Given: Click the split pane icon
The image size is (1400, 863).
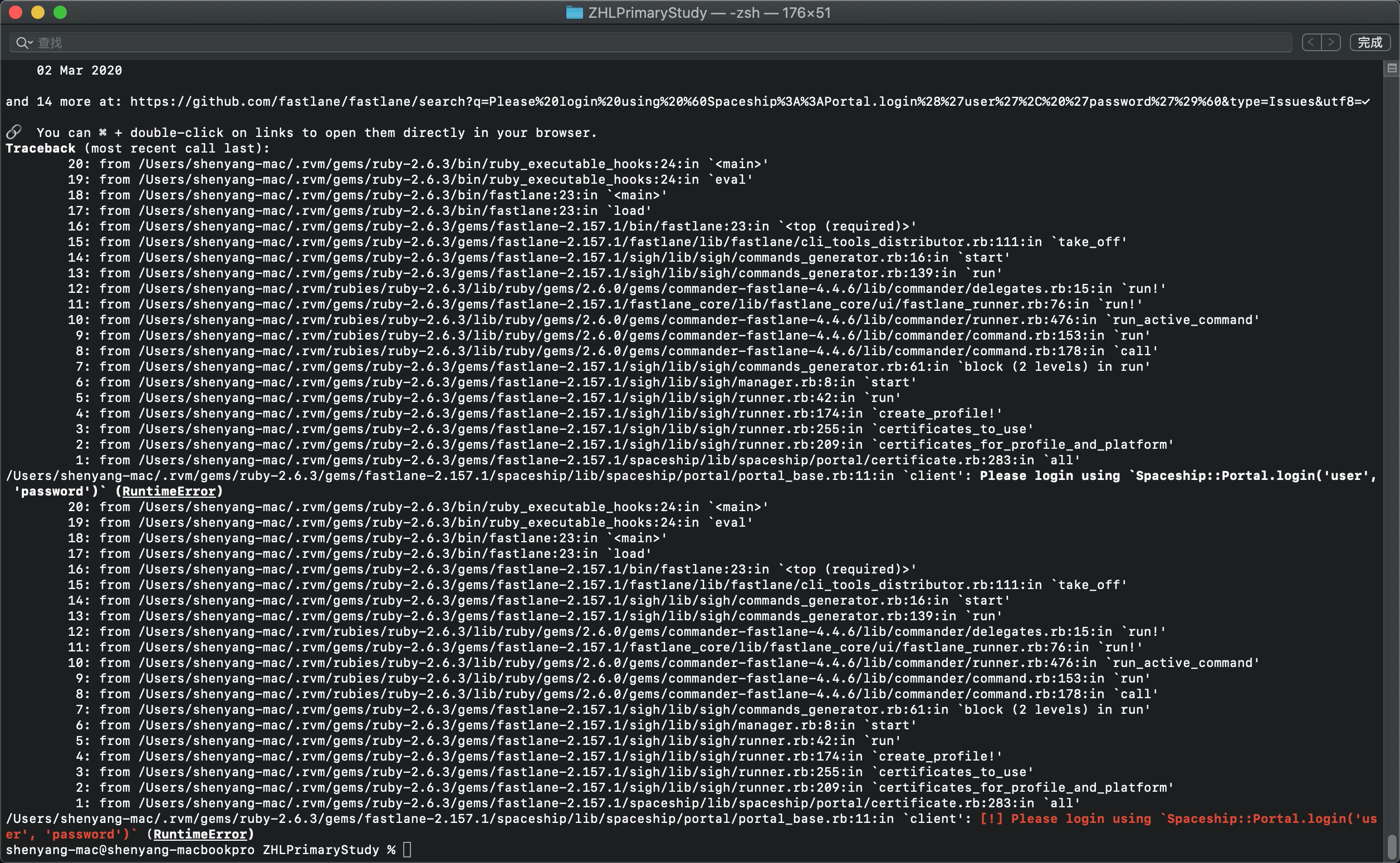Looking at the screenshot, I should point(1392,68).
